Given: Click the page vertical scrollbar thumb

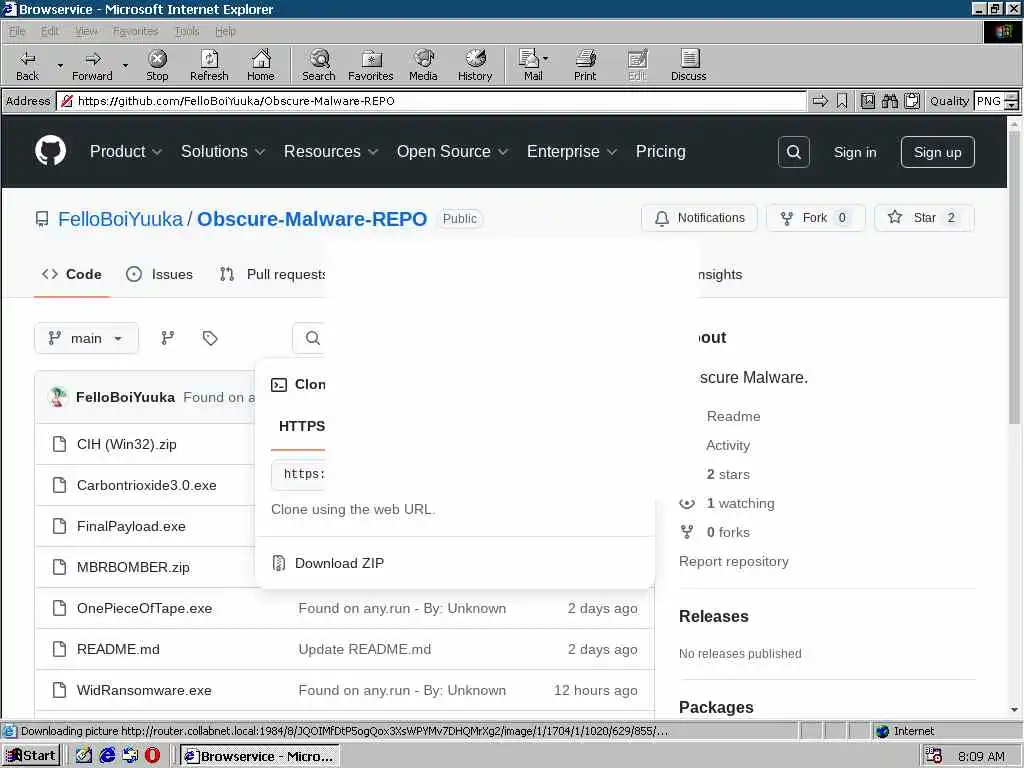Looking at the screenshot, I should (x=1014, y=276).
